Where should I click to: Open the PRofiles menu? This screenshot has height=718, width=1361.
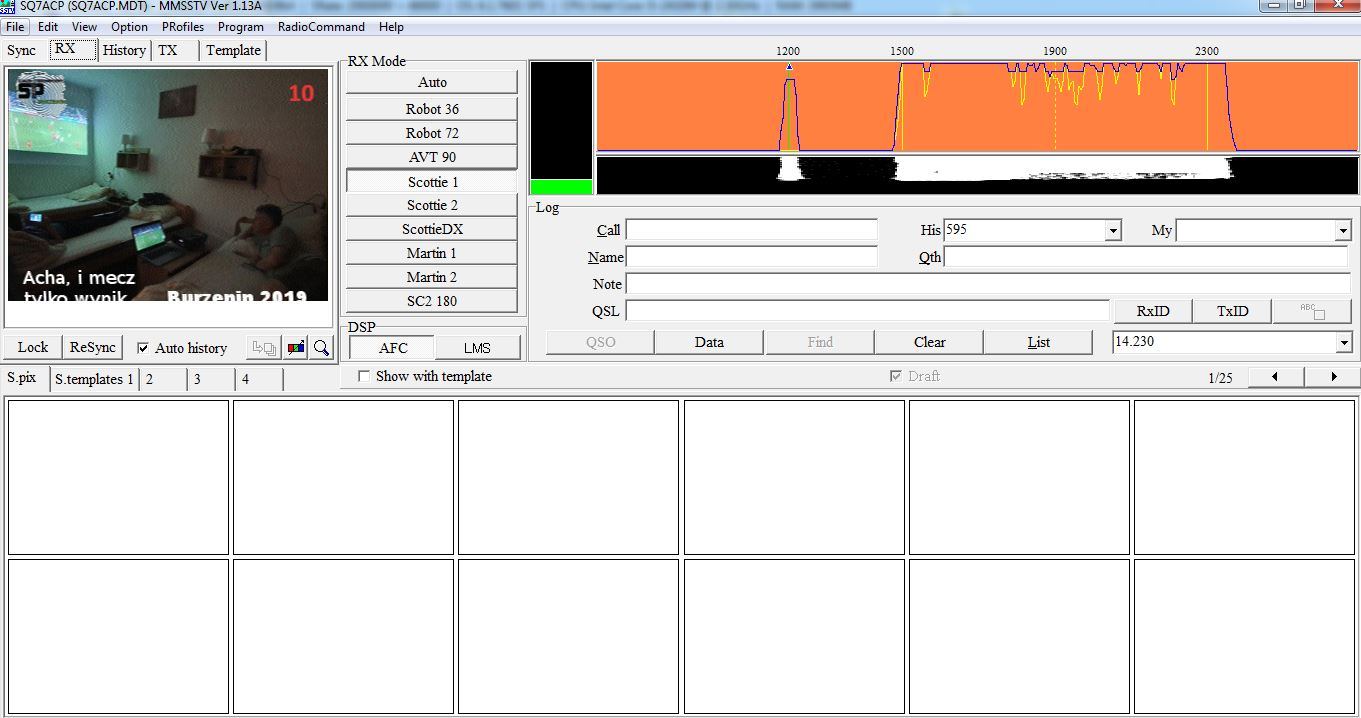(183, 27)
